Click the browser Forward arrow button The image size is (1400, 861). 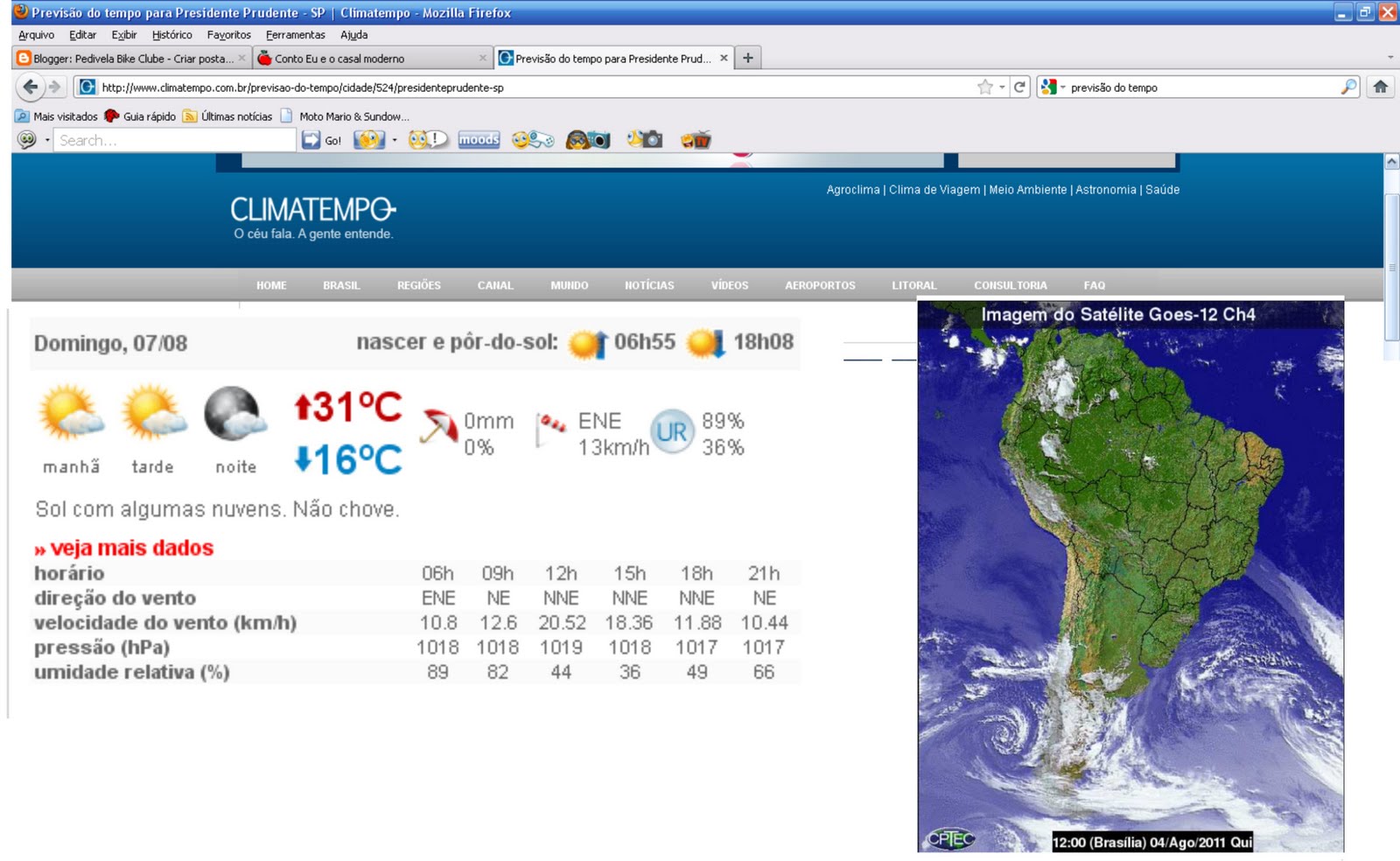click(55, 87)
